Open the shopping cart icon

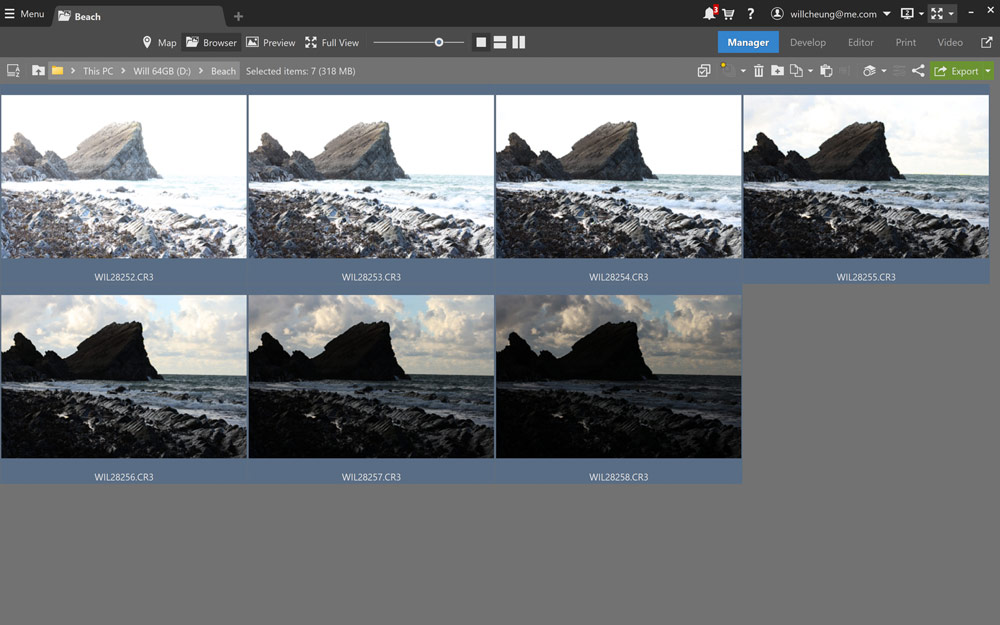tap(728, 13)
